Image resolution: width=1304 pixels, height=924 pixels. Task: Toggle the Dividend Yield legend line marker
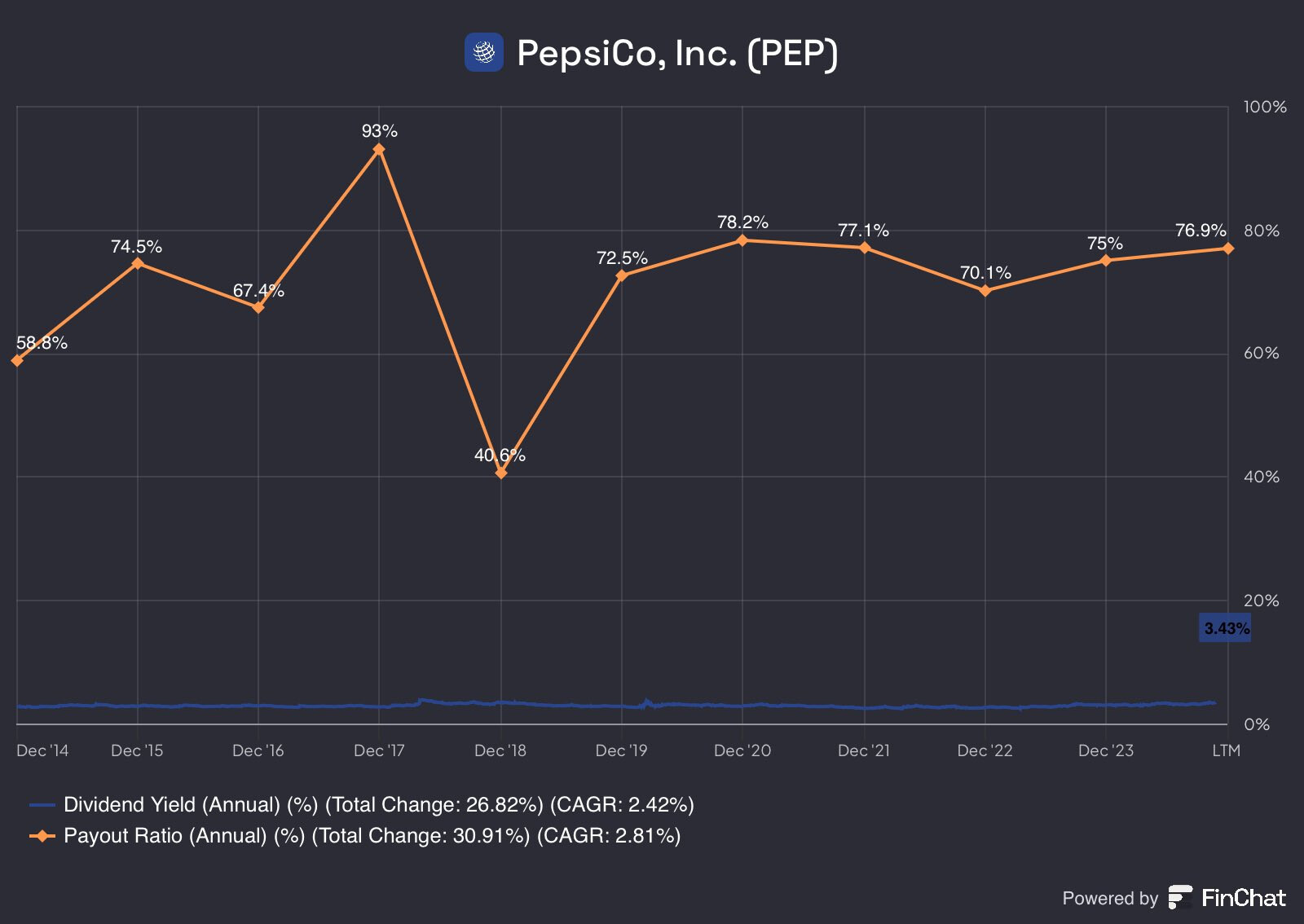42,805
